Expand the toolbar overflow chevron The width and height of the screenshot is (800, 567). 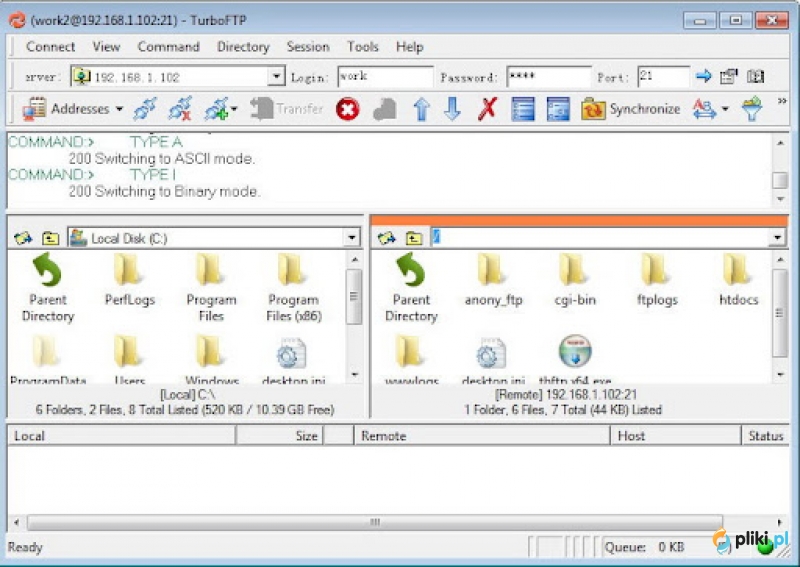pyautogui.click(x=782, y=101)
